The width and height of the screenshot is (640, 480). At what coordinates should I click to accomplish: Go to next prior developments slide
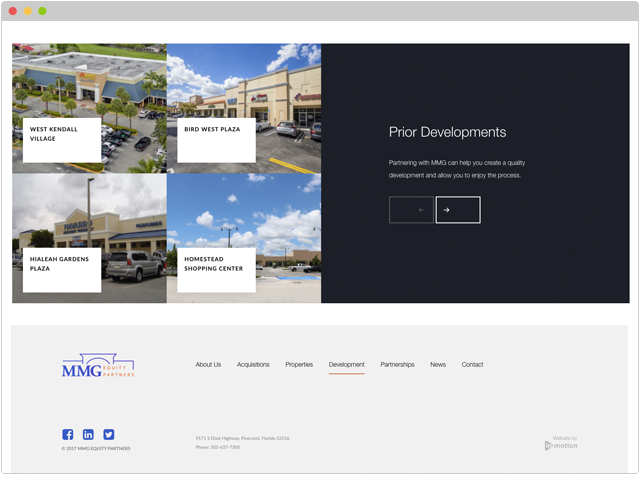(x=458, y=210)
